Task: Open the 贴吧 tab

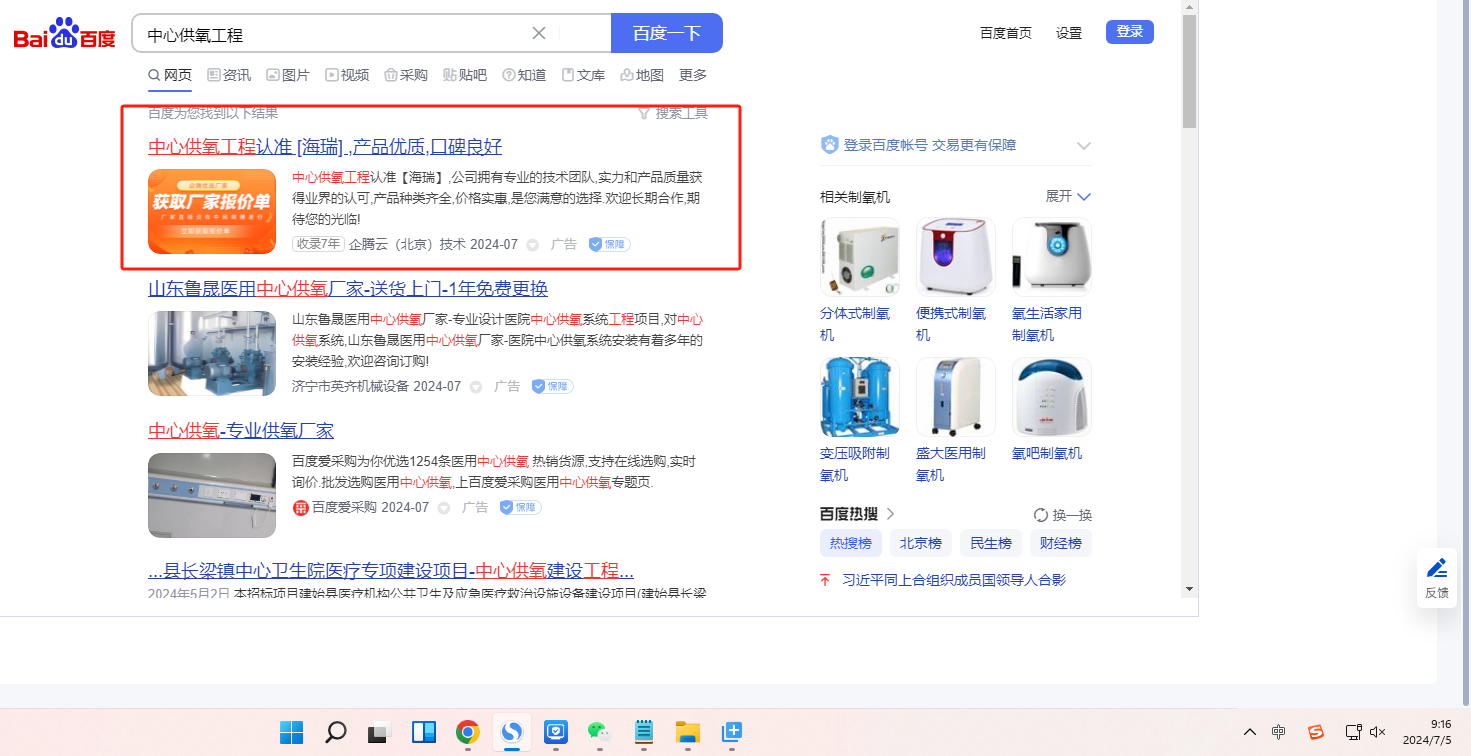Action: click(465, 75)
